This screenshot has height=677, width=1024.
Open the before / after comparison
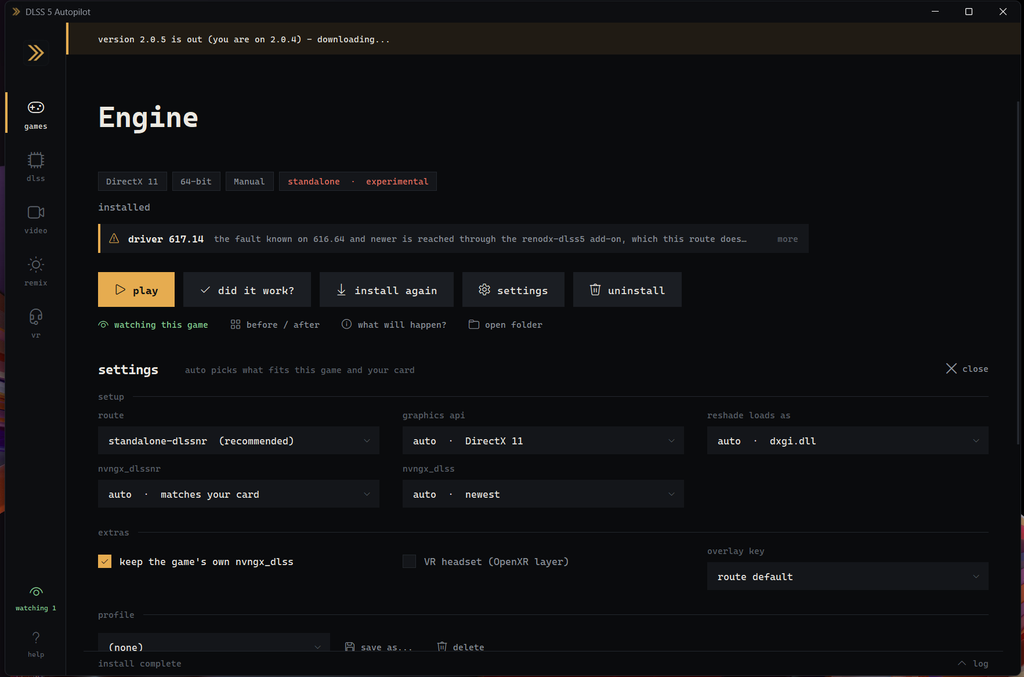click(x=275, y=324)
